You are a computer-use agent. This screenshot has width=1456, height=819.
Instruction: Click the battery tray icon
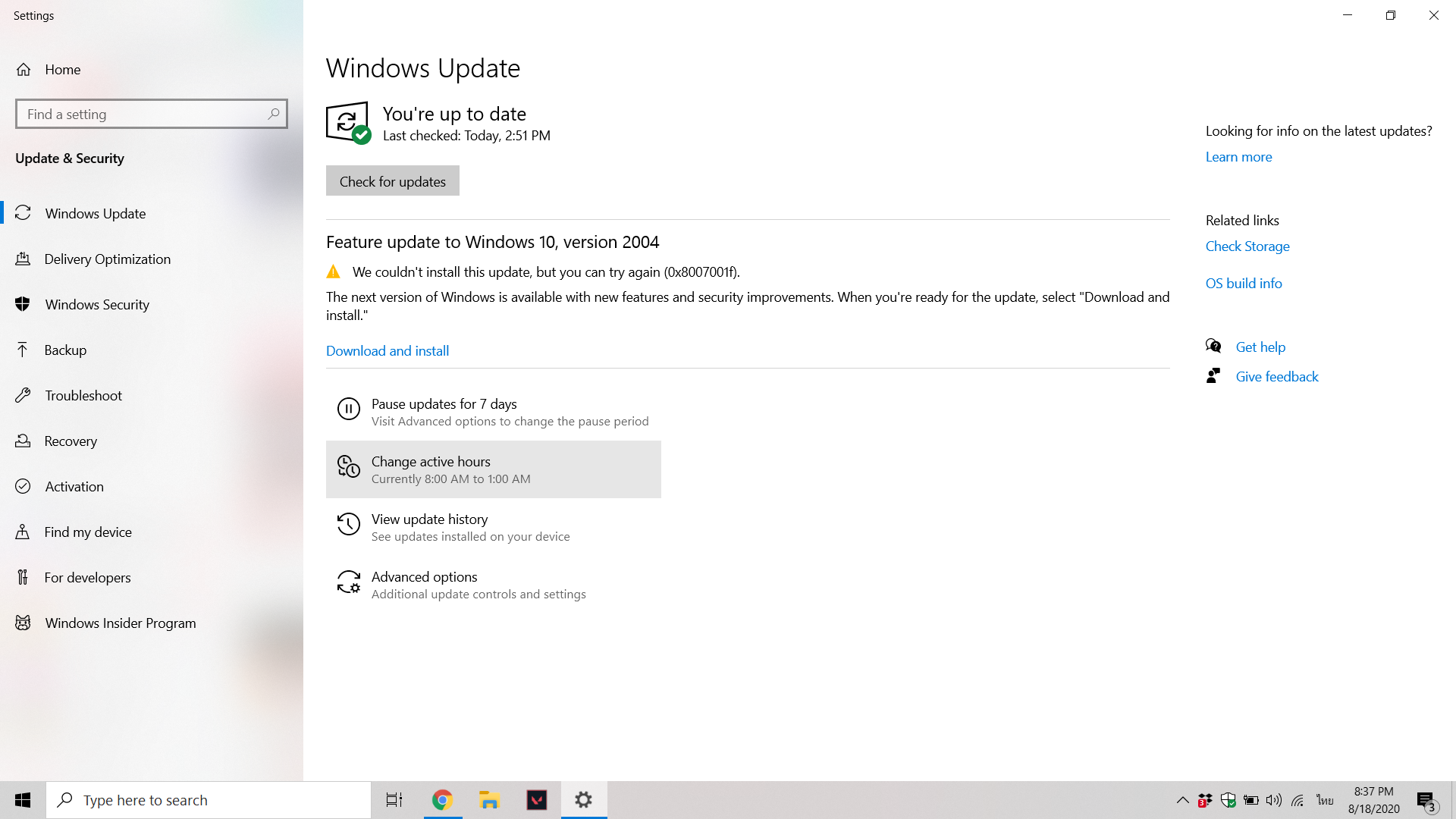[x=1251, y=800]
